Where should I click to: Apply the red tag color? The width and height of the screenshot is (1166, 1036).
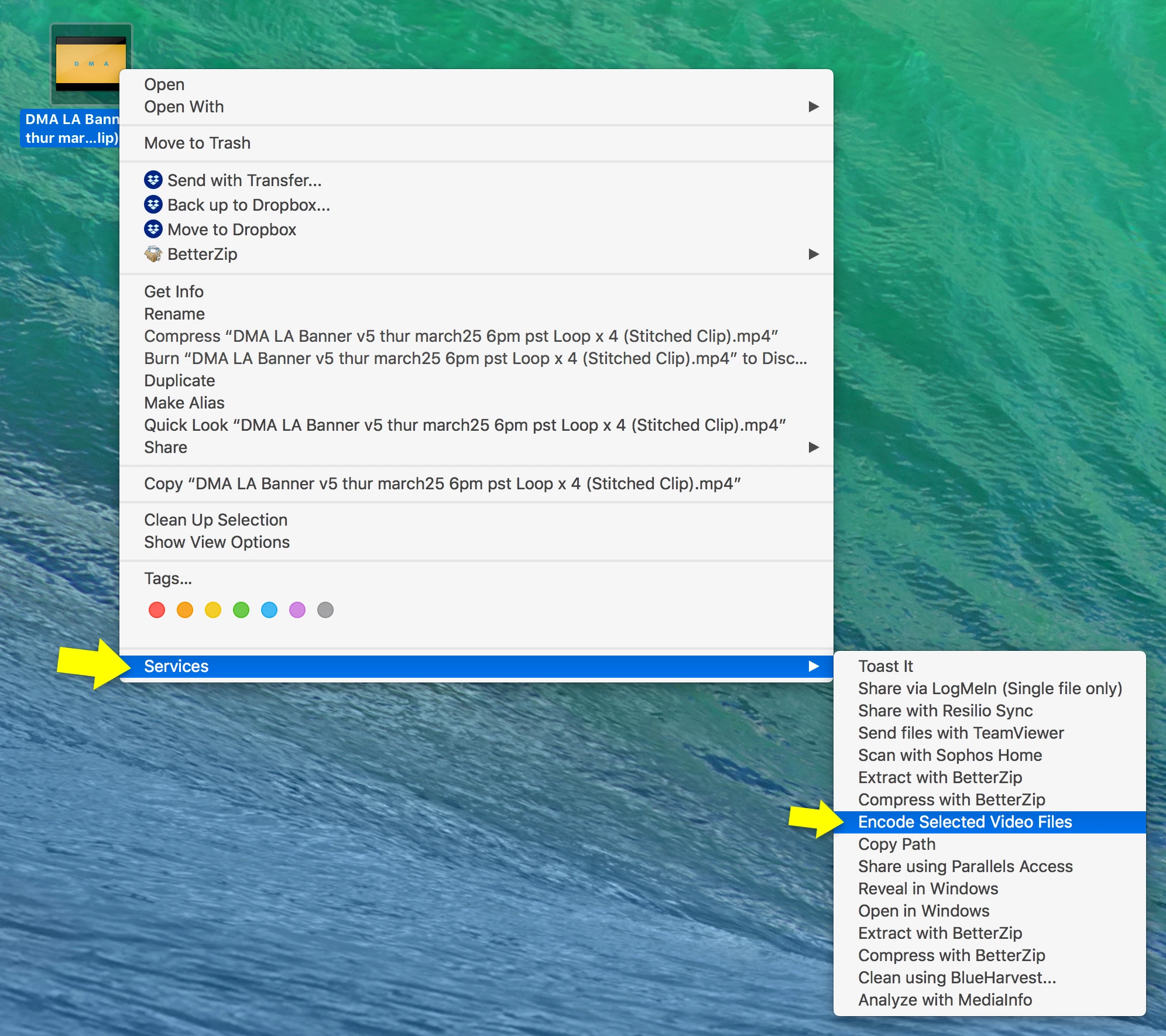pos(157,610)
